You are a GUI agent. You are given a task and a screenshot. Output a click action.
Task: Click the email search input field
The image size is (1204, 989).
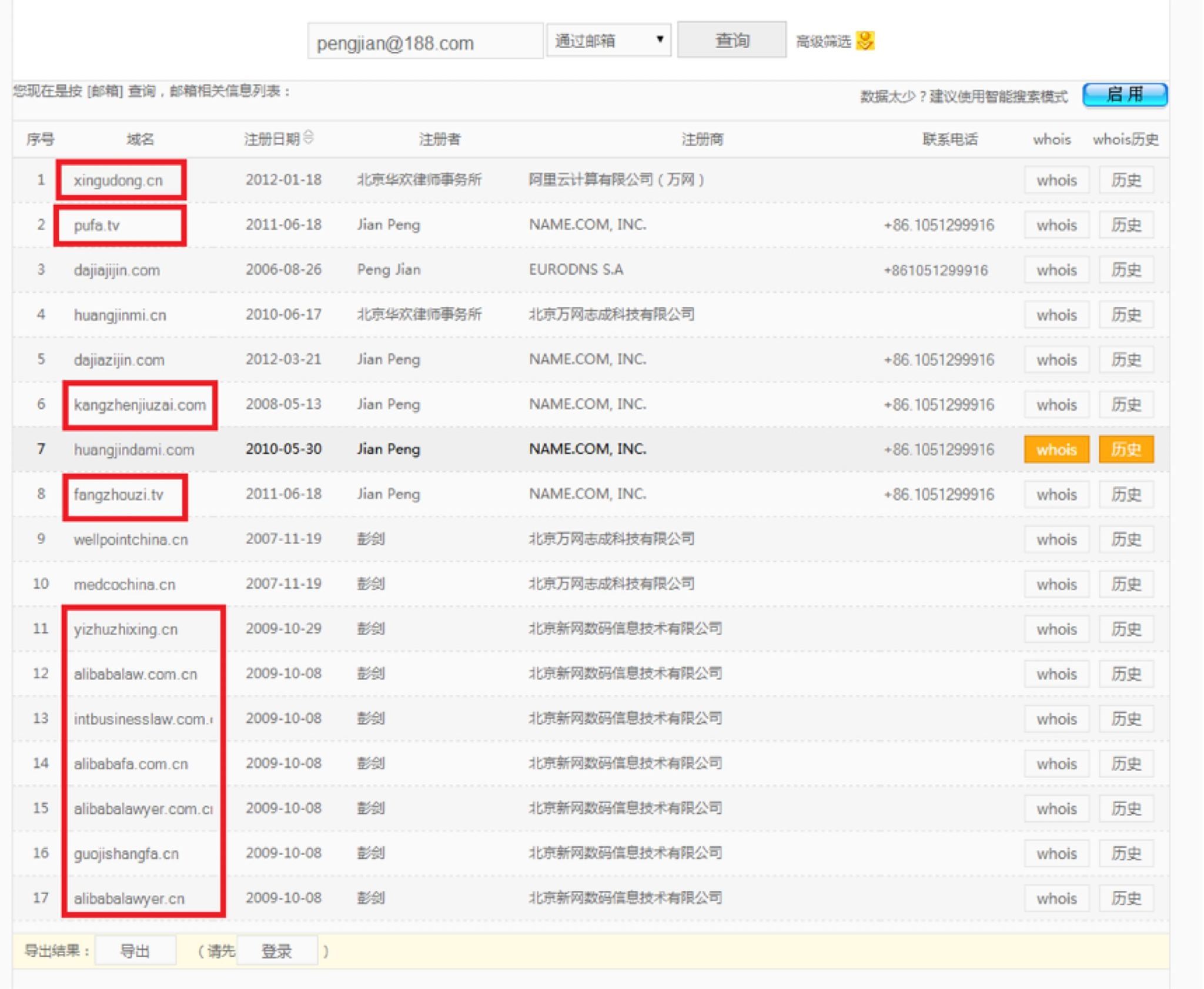[x=424, y=41]
